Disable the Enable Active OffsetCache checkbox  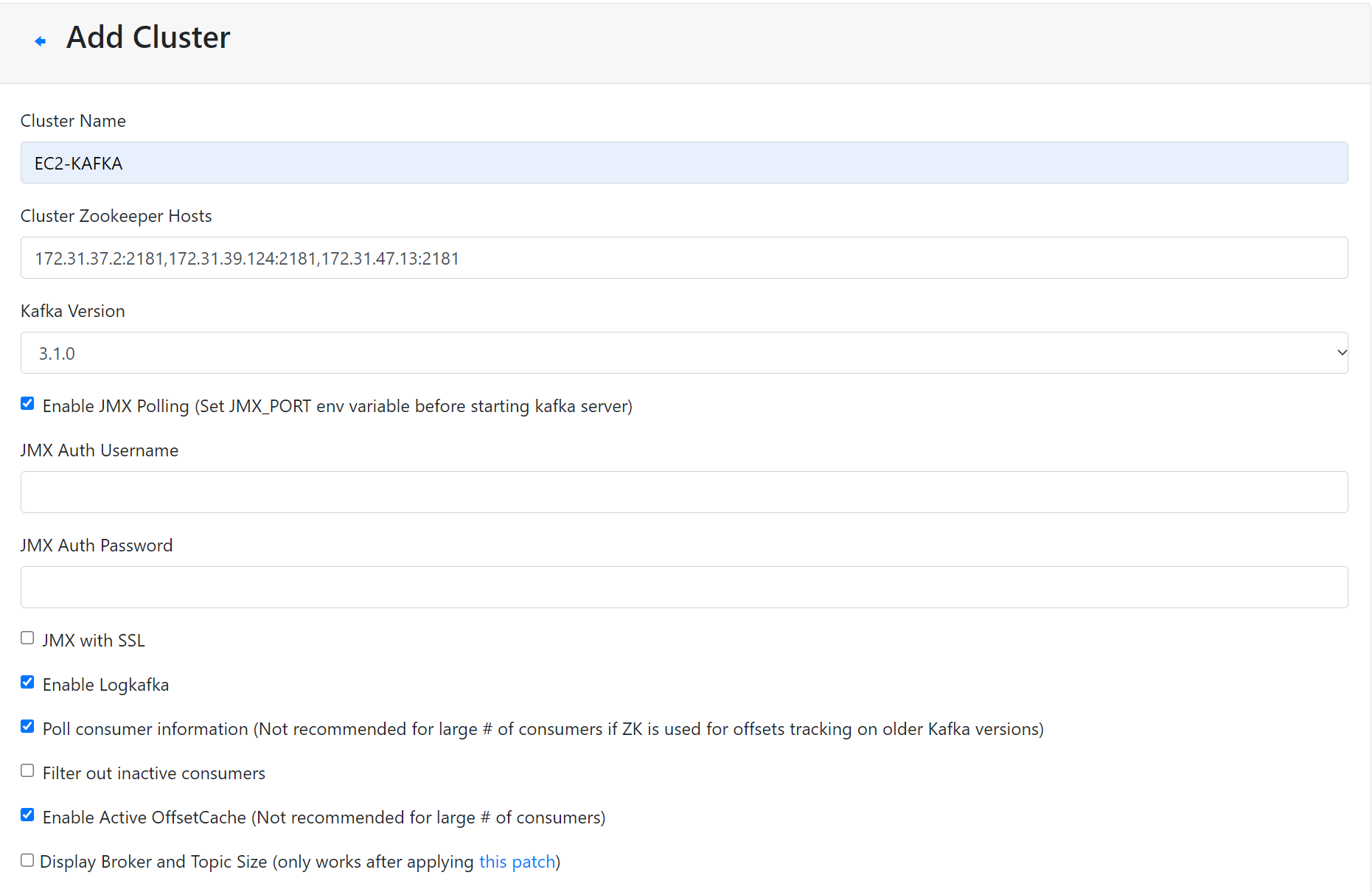pos(27,815)
